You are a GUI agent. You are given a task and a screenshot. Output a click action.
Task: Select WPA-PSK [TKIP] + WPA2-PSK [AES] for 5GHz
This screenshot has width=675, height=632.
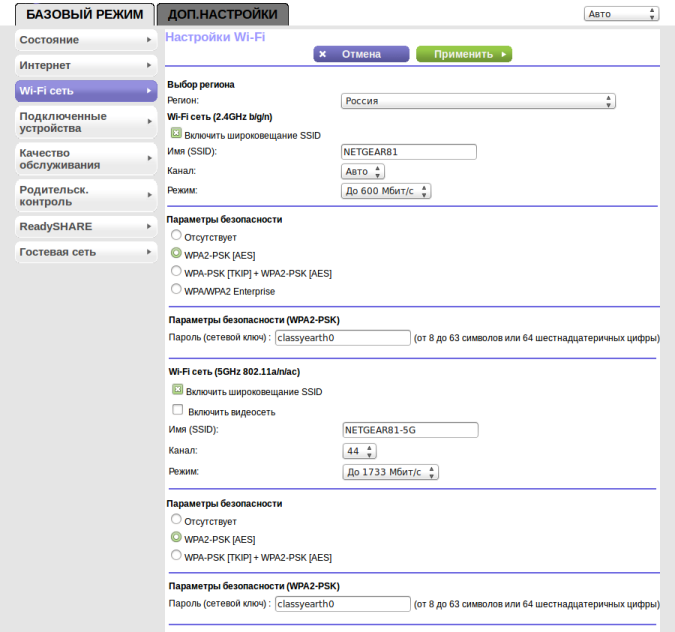[x=176, y=555]
